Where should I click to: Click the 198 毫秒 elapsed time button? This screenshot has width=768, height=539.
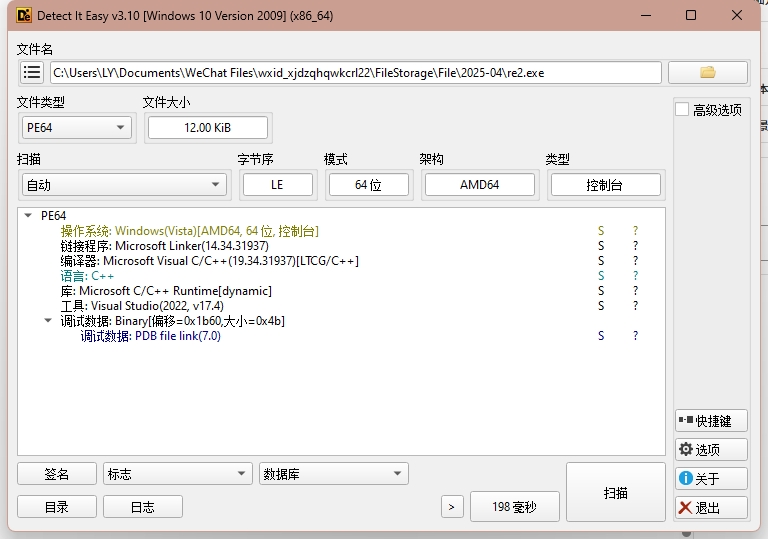[x=515, y=507]
